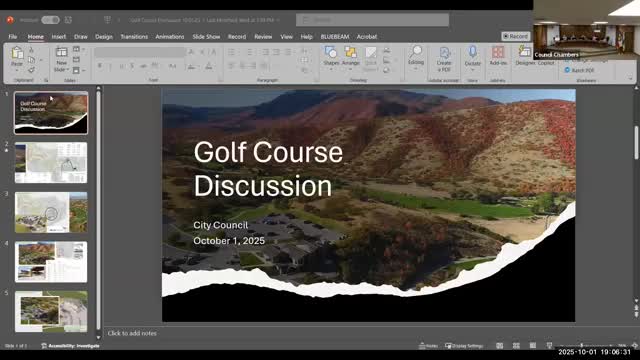This screenshot has width=640, height=360.
Task: Click Create a PDF icon
Action: (x=444, y=59)
